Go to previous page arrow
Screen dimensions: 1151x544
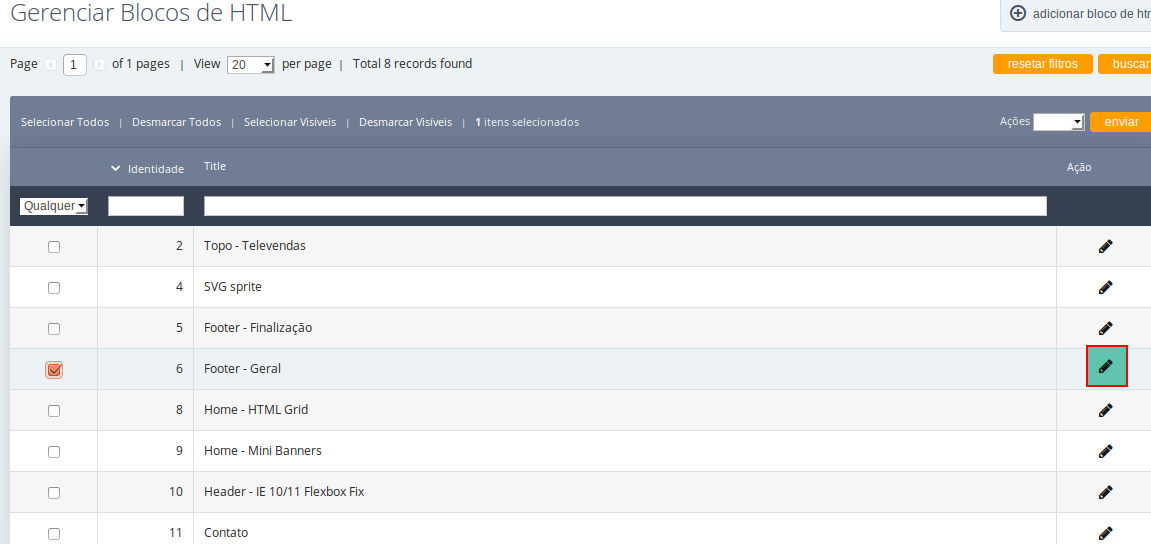tap(50, 65)
